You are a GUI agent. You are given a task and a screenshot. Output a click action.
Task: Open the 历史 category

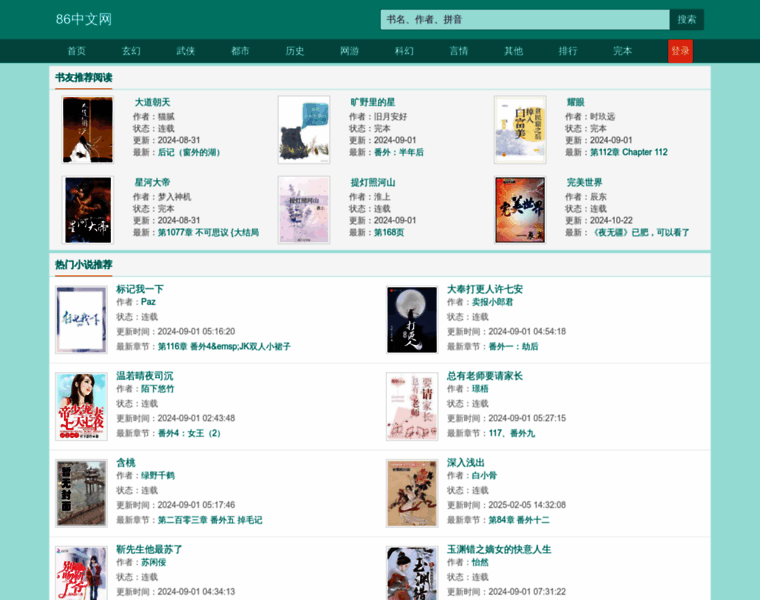pyautogui.click(x=295, y=51)
